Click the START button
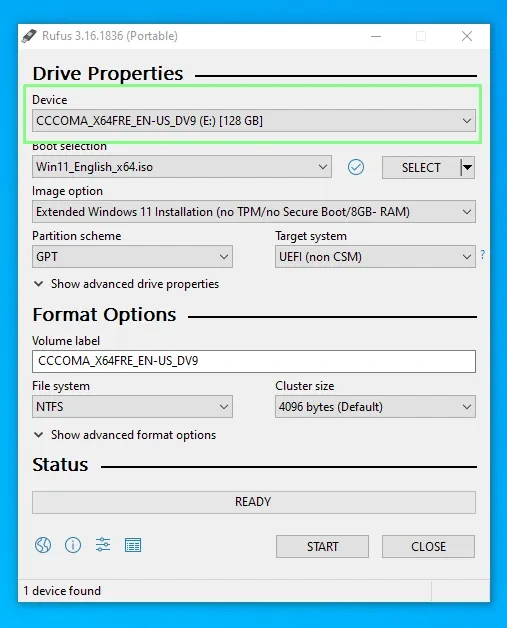This screenshot has height=628, width=507. pos(322,546)
